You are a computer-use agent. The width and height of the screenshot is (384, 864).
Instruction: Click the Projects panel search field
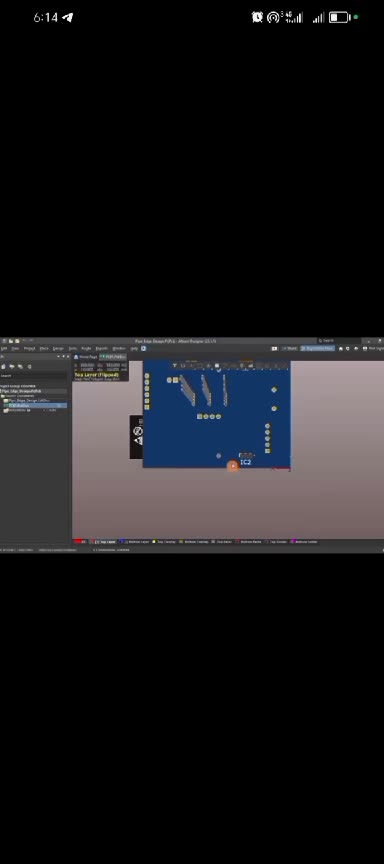34,376
